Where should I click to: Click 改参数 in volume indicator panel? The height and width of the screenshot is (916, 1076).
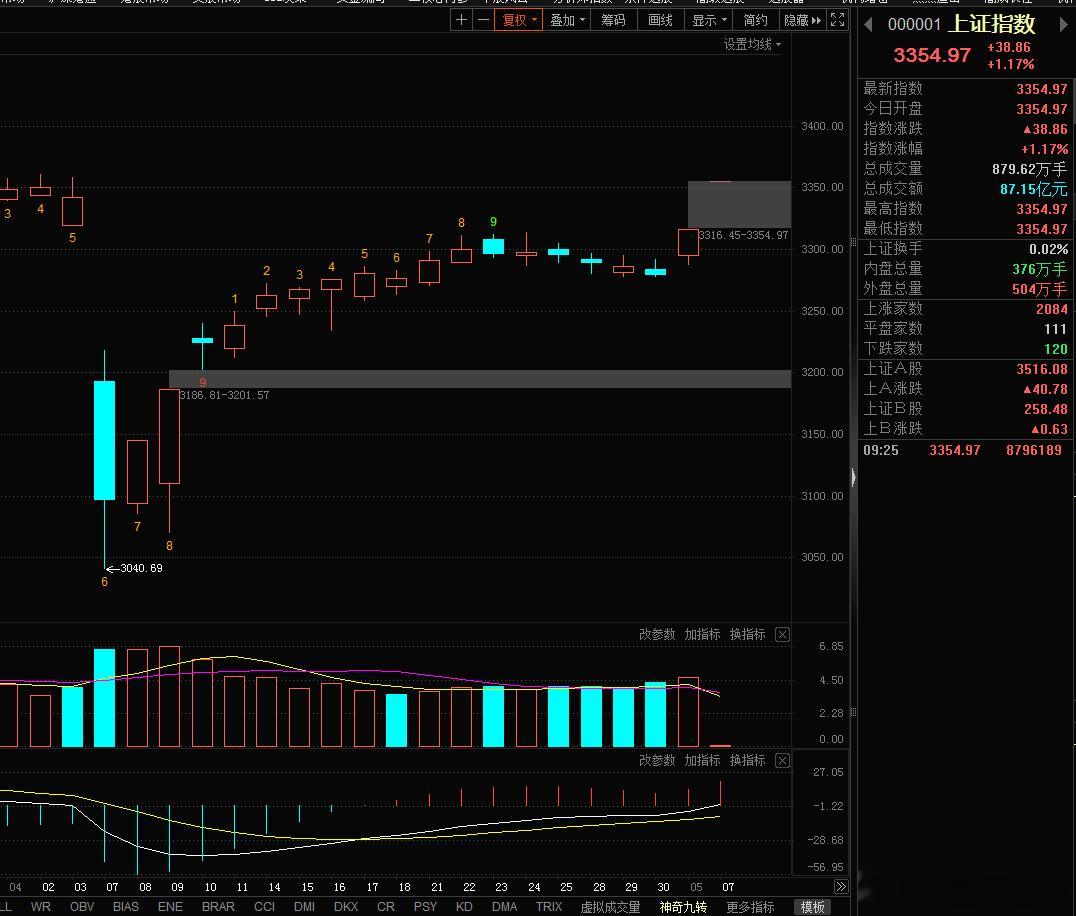pyautogui.click(x=657, y=634)
